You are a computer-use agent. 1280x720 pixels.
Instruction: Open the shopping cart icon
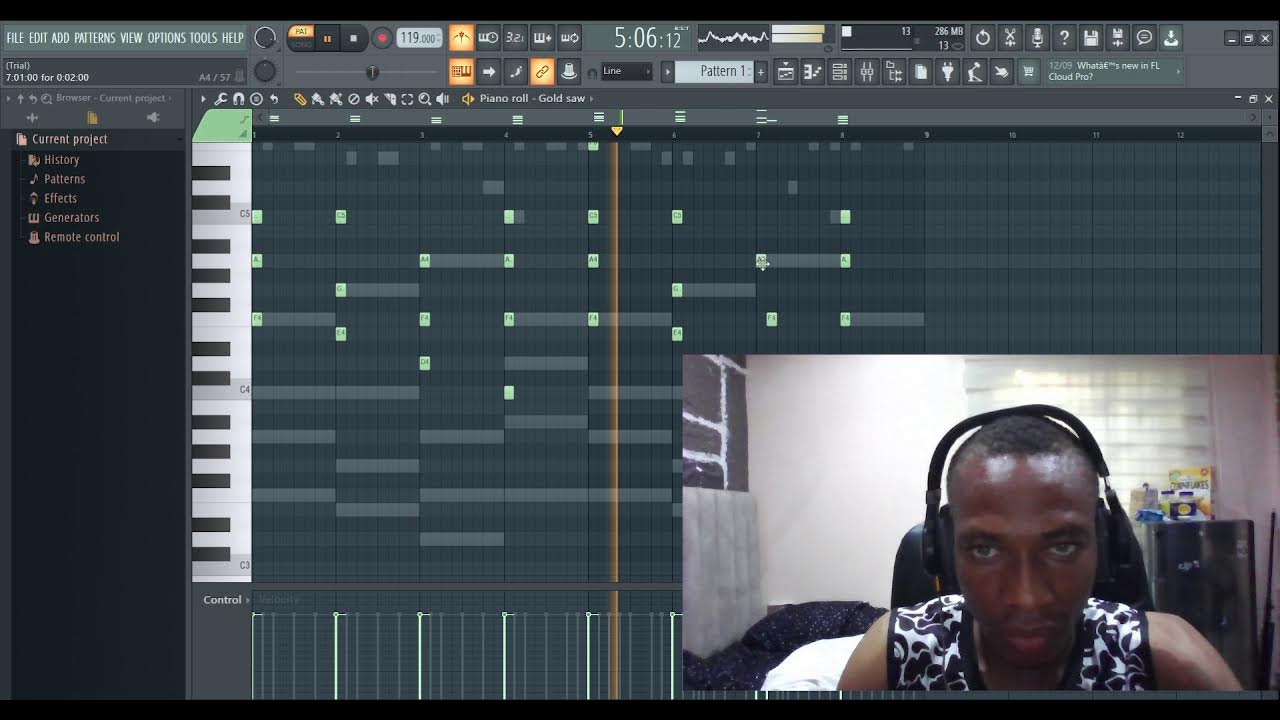click(1028, 71)
